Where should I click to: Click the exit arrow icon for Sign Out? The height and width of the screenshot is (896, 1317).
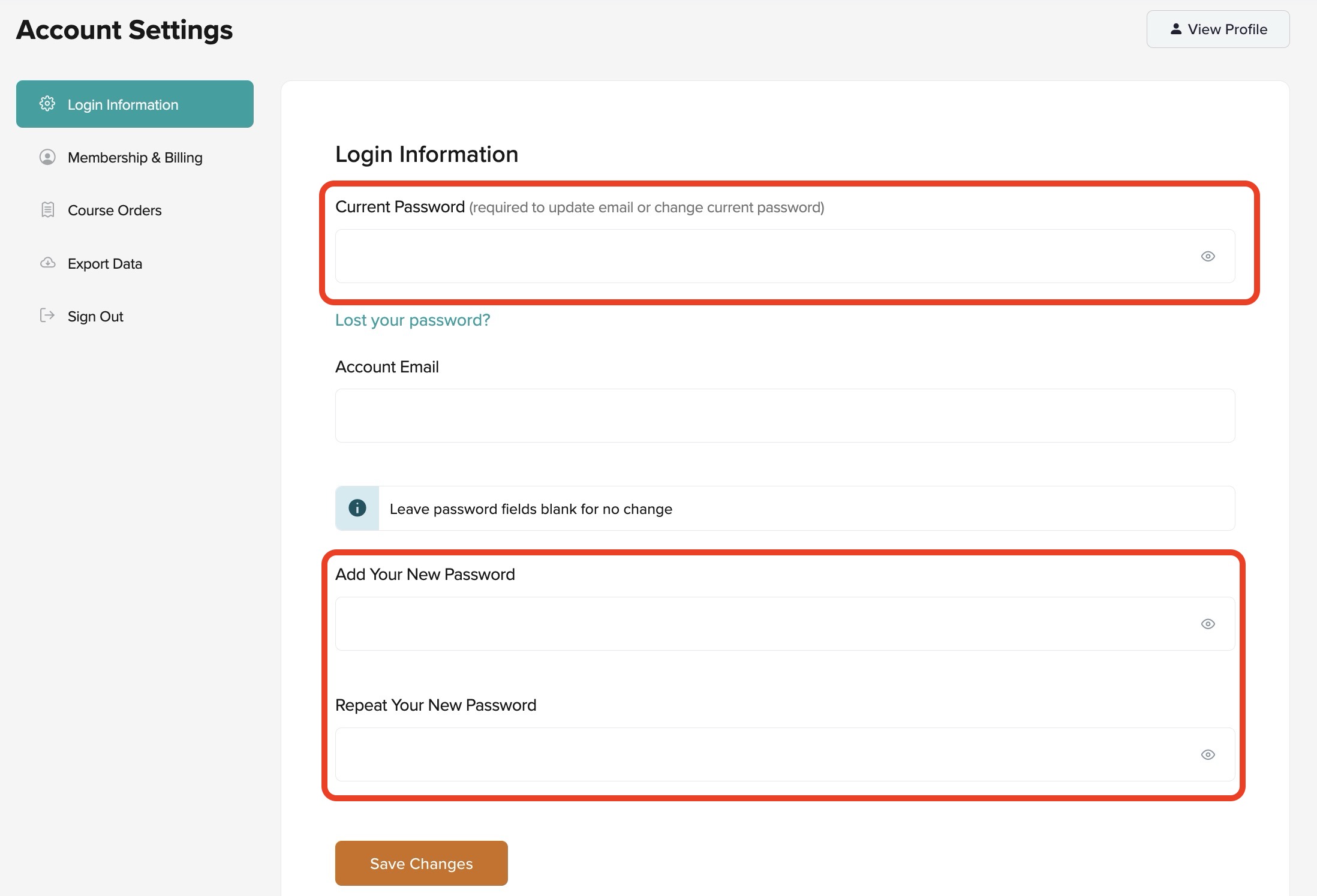coord(47,315)
